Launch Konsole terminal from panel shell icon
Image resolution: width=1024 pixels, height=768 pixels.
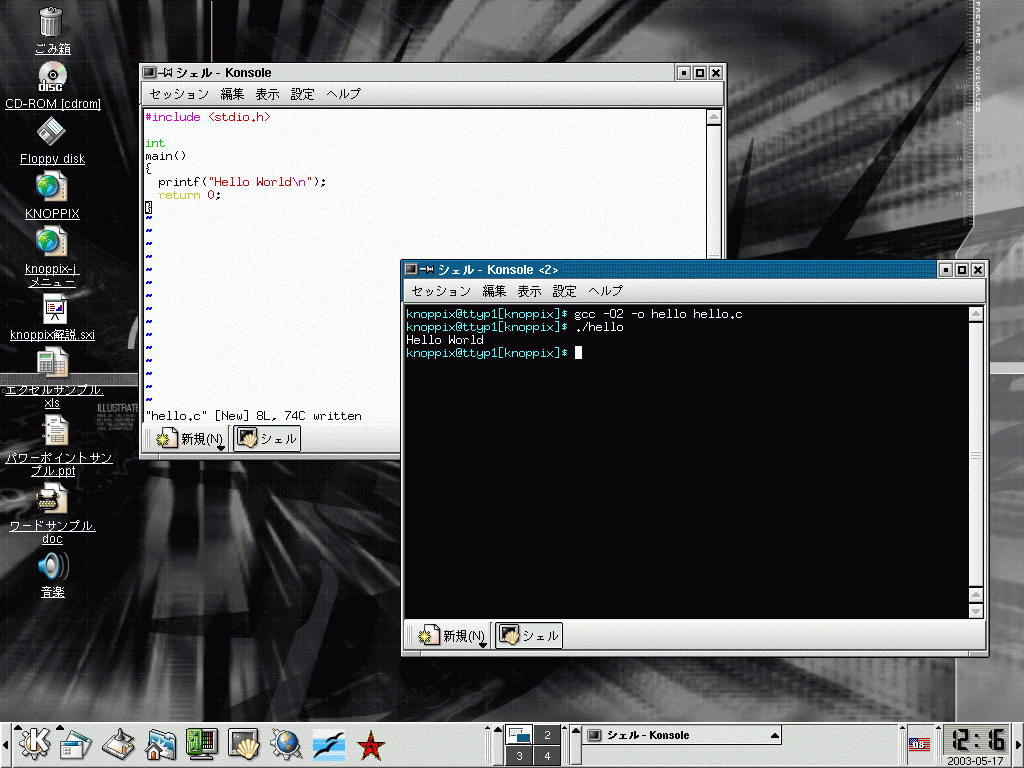coord(244,744)
